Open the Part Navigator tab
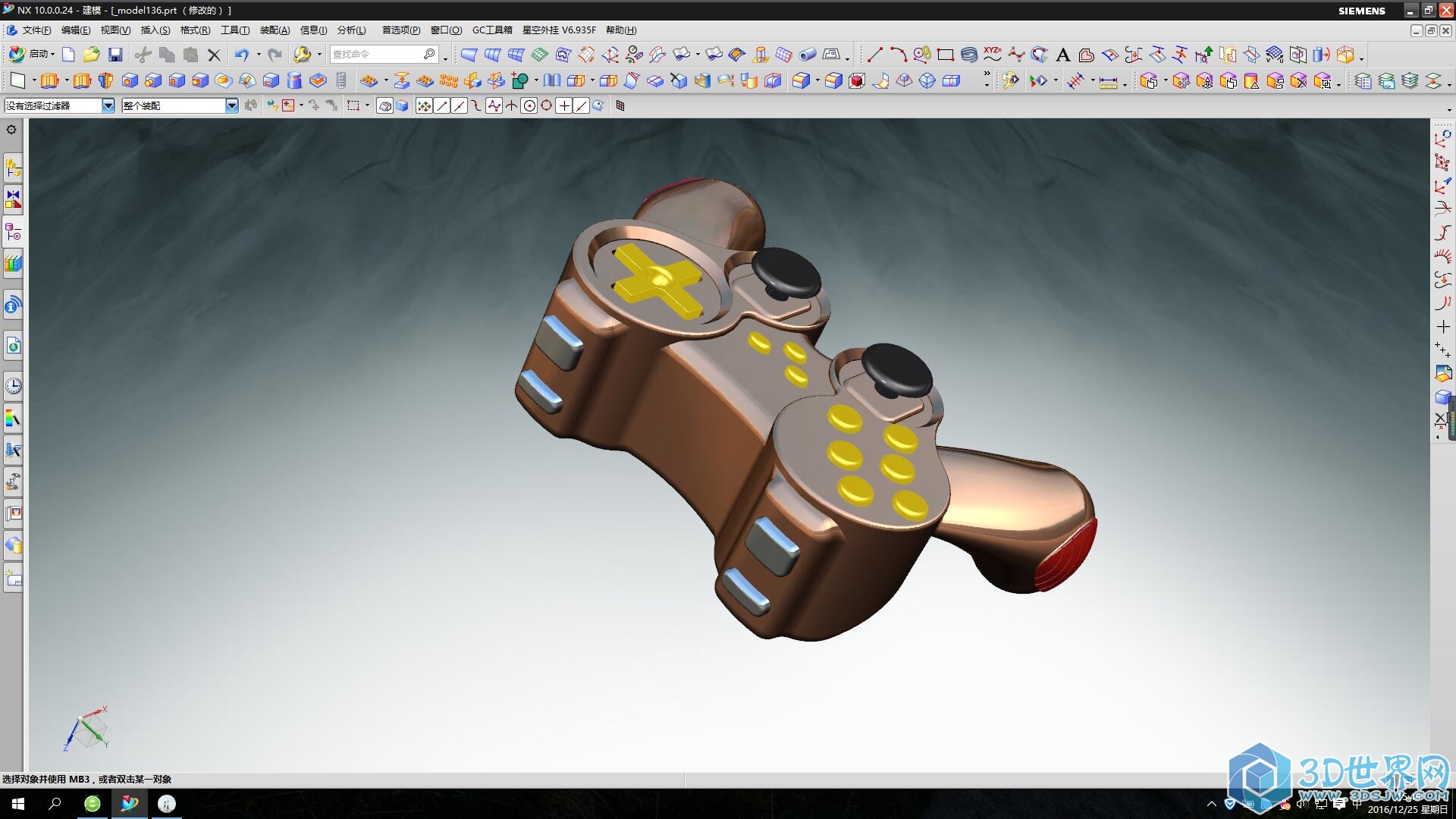The width and height of the screenshot is (1456, 819). [x=13, y=231]
